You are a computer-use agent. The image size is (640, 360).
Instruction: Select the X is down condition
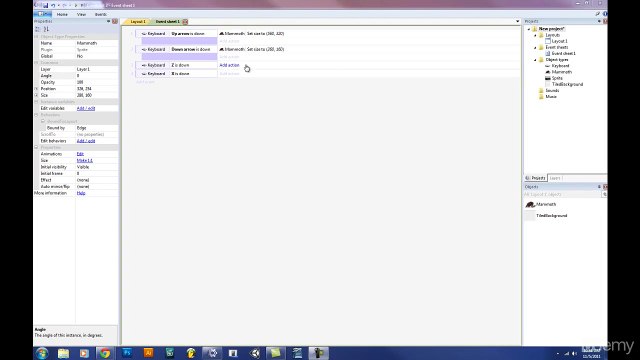[x=180, y=74]
